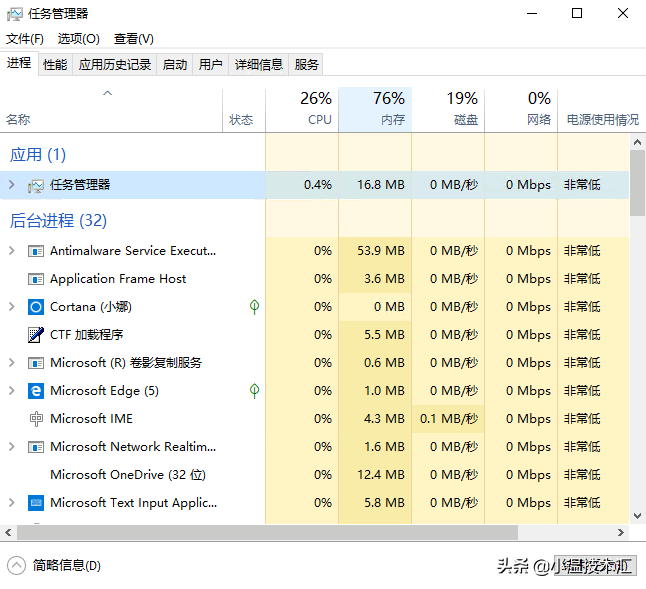Screen dimensions: 646x589
Task: Click the horizontal scrollbar thumb
Action: [x=267, y=532]
